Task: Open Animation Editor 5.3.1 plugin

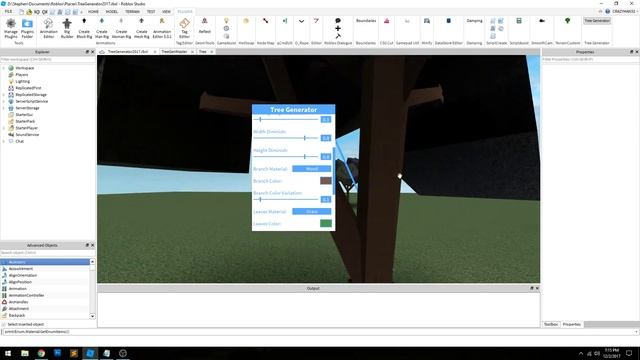Action: (162, 28)
